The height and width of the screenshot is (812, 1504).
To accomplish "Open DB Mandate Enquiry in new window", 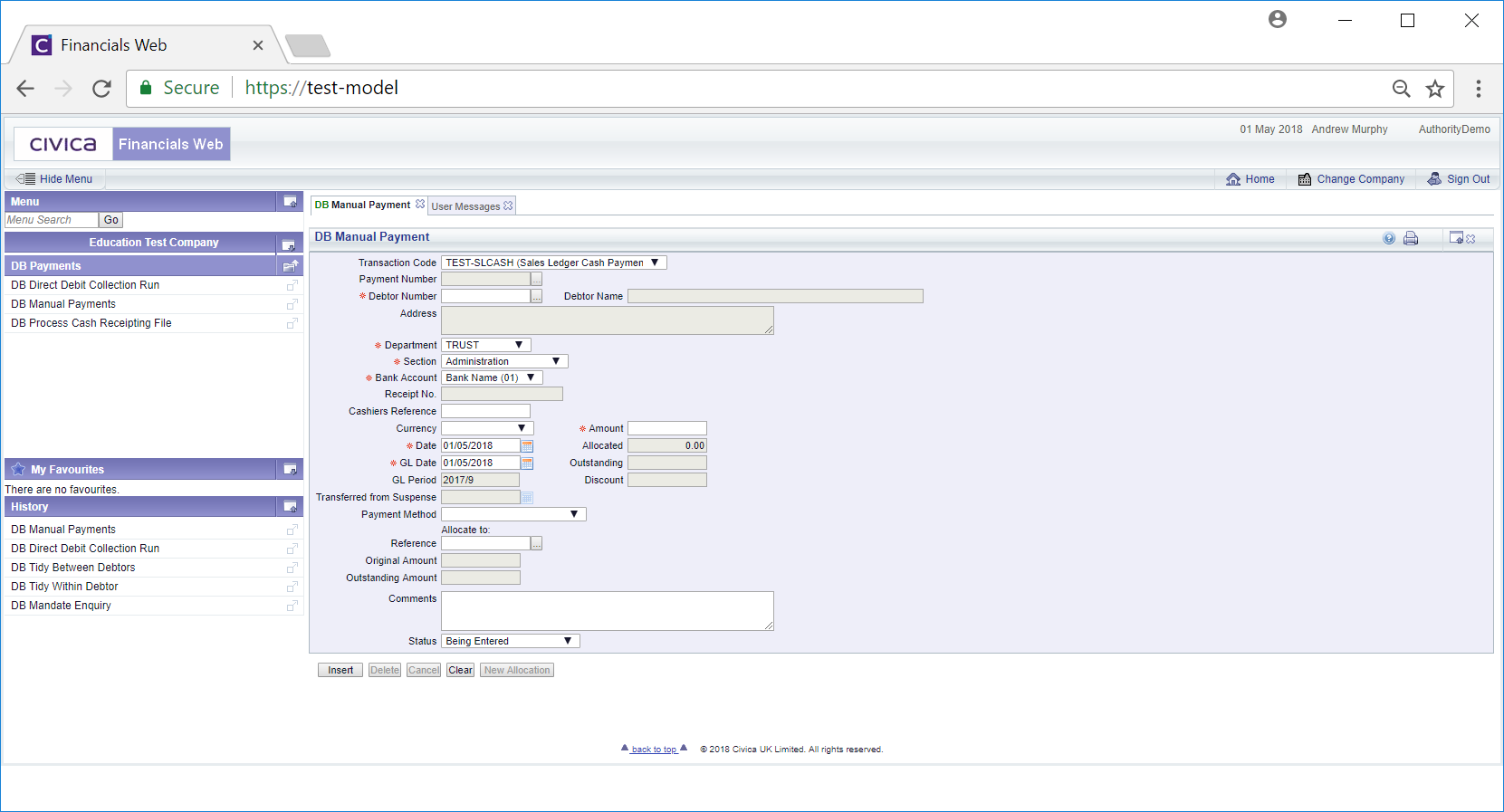I will coord(292,606).
